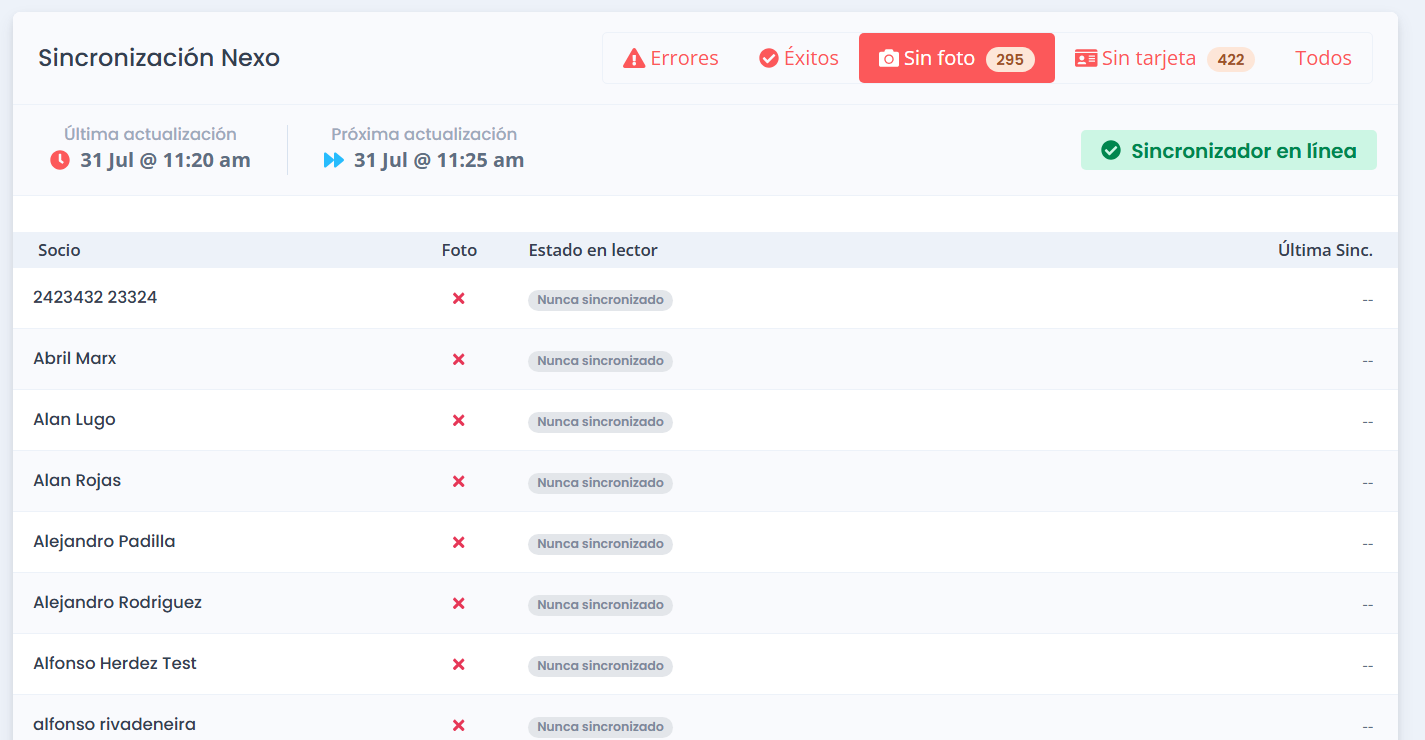Viewport: 1425px width, 740px height.
Task: Click the missing photo X for Alan Rojas
Action: point(459,481)
